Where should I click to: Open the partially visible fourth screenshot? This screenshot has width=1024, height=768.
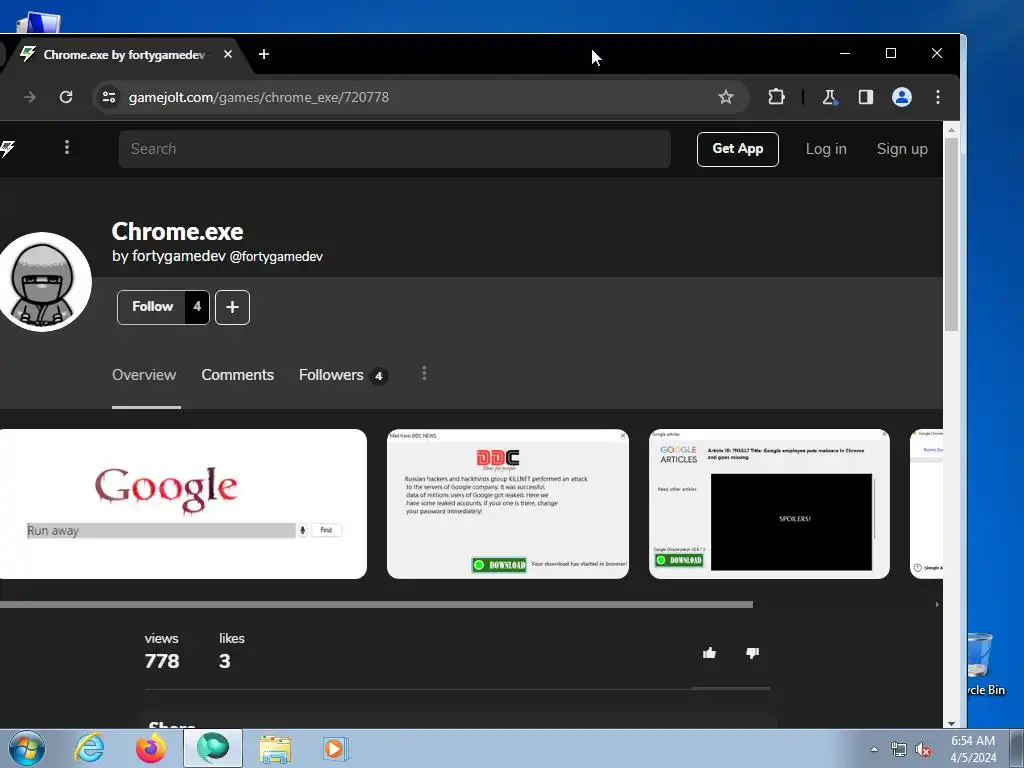[926, 504]
